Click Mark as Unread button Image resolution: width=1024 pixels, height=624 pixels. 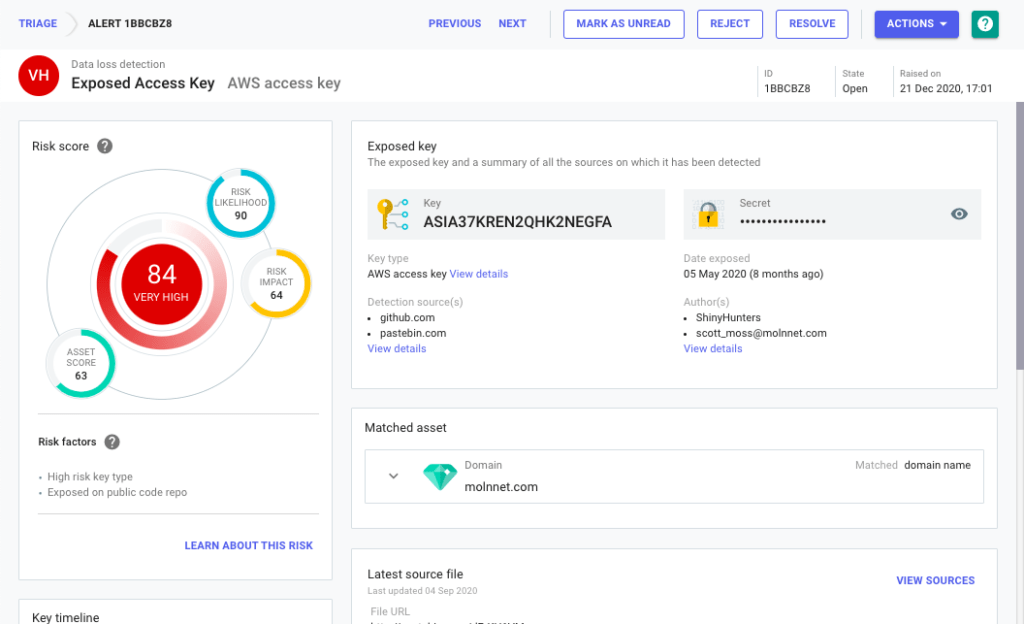click(624, 24)
